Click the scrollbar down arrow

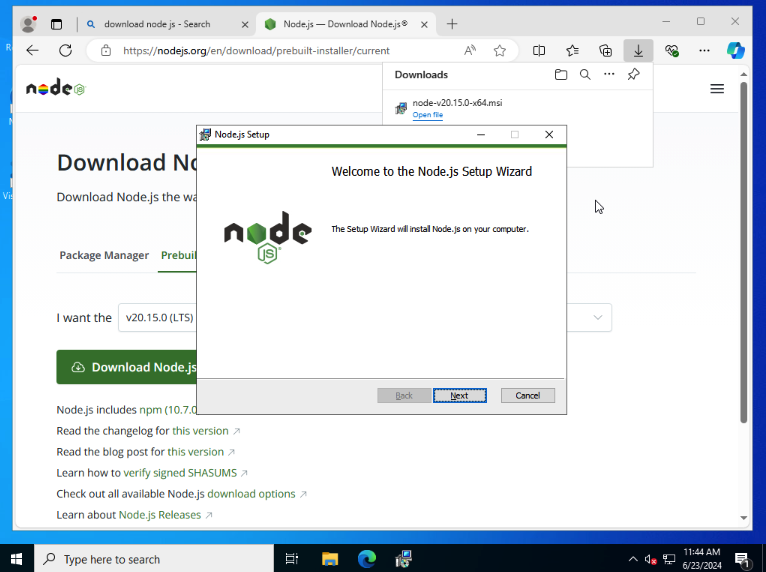click(744, 518)
